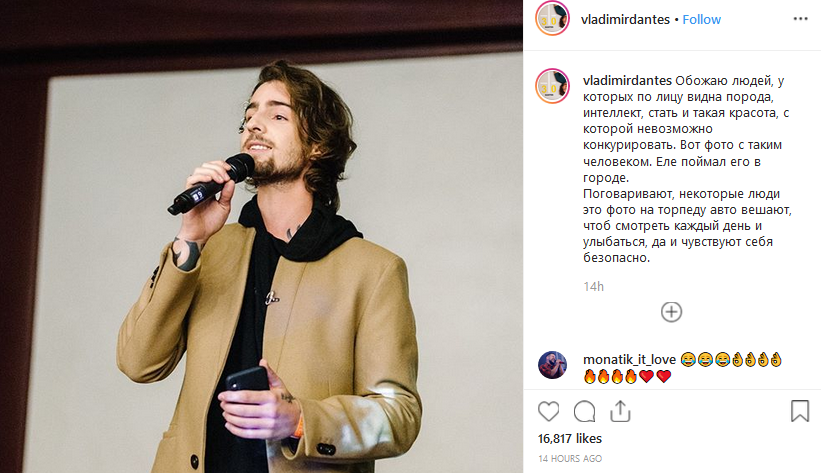Select the microphone in the photo

tap(211, 184)
